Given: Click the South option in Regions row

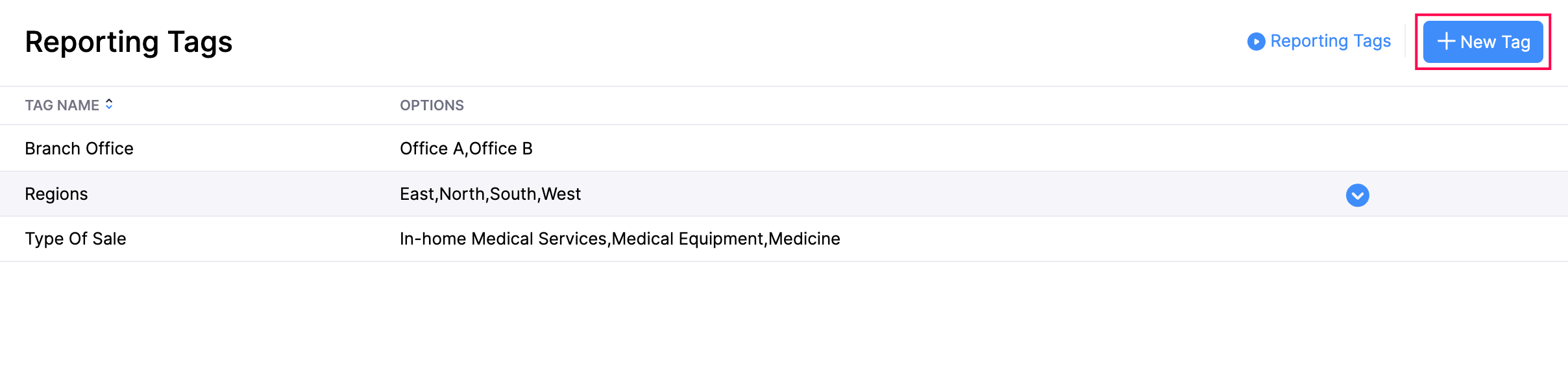Looking at the screenshot, I should [513, 194].
